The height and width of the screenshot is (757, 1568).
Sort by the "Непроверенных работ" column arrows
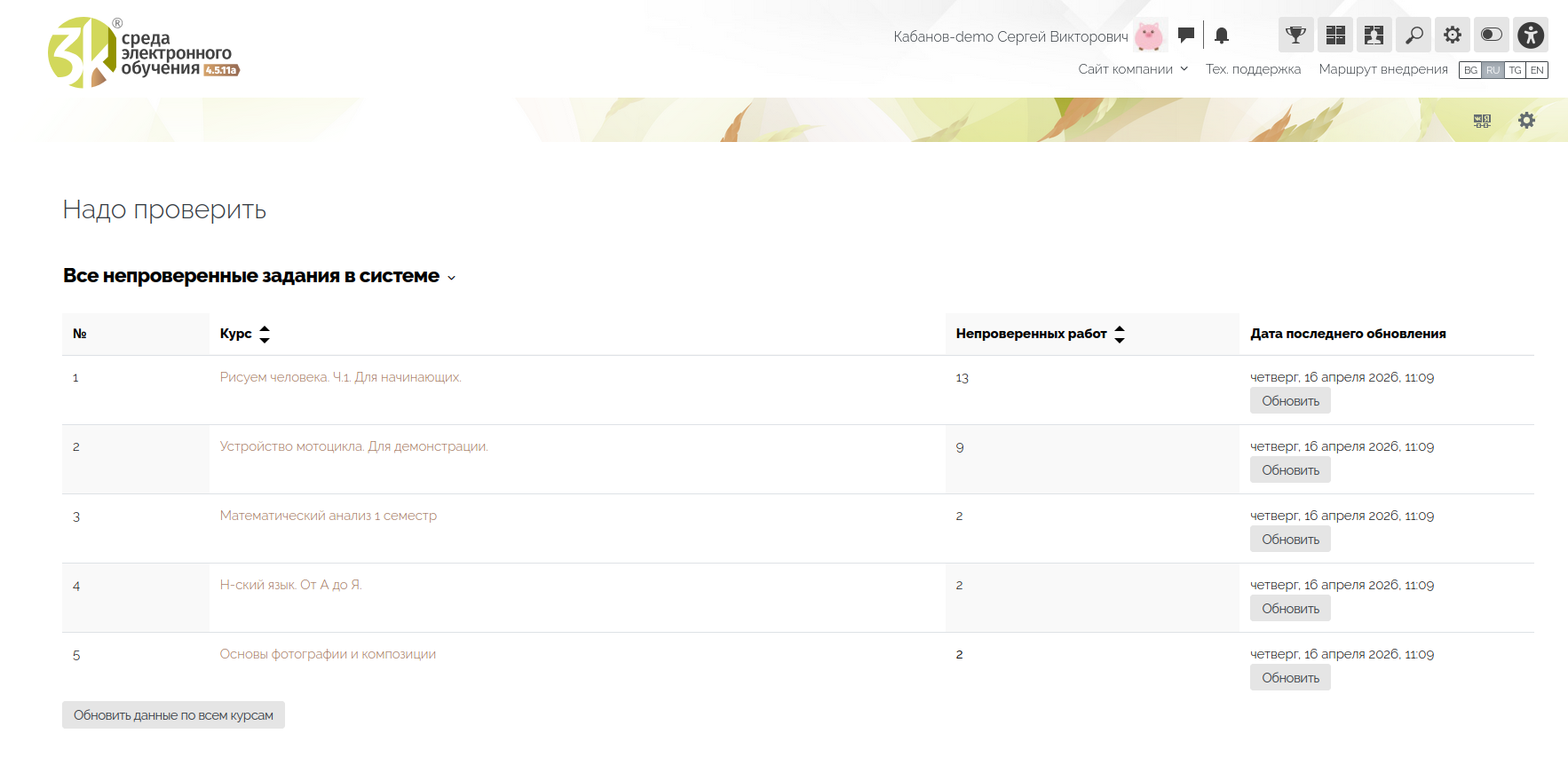pos(1120,334)
